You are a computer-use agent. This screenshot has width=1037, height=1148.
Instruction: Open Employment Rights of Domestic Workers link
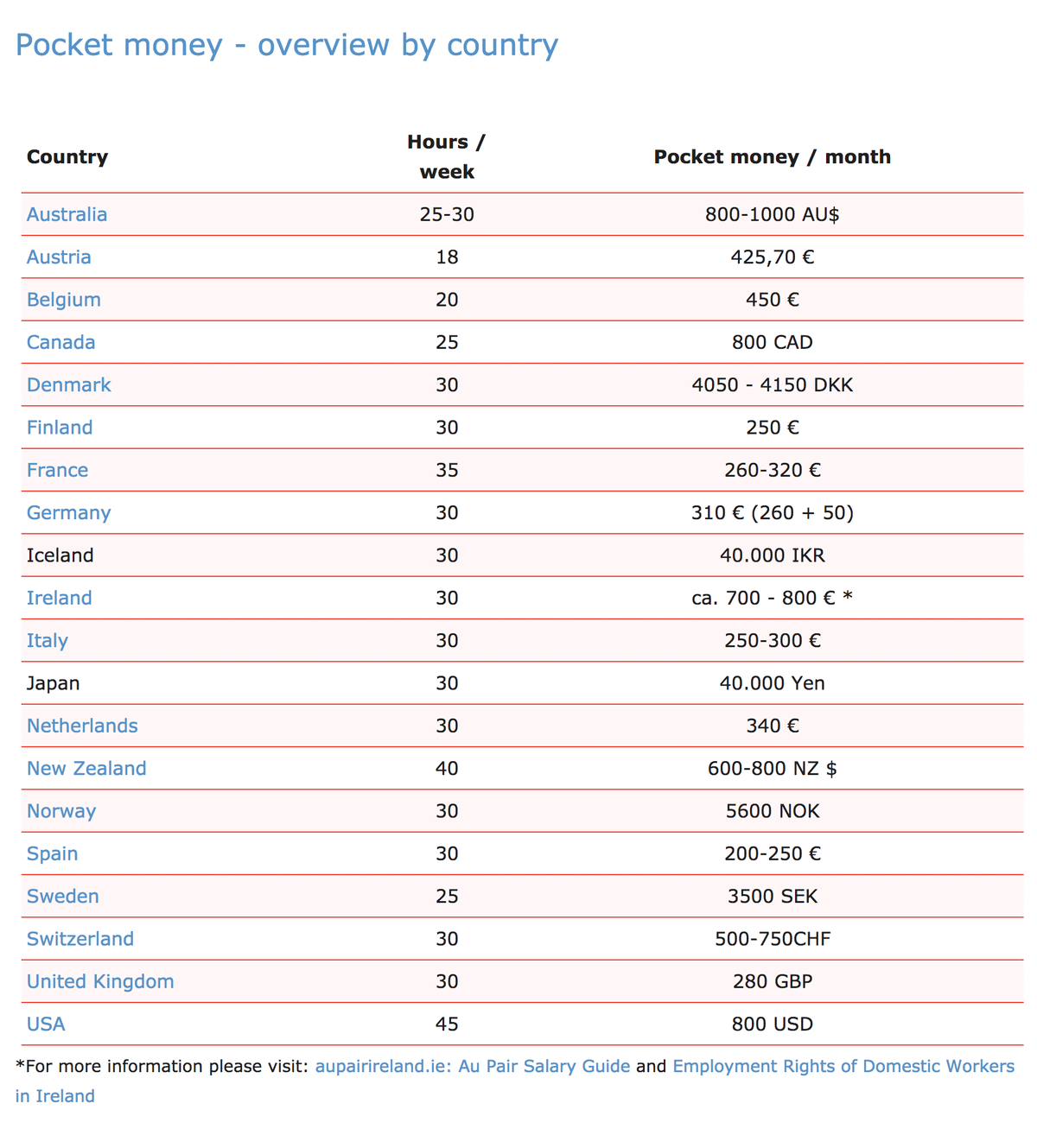(x=843, y=1066)
